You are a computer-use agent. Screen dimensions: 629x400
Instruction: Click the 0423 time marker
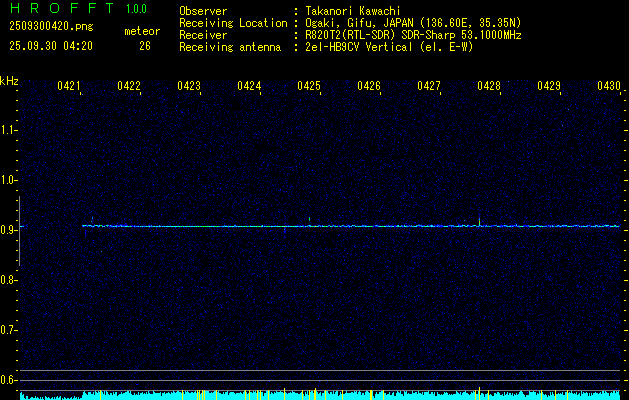(x=189, y=86)
